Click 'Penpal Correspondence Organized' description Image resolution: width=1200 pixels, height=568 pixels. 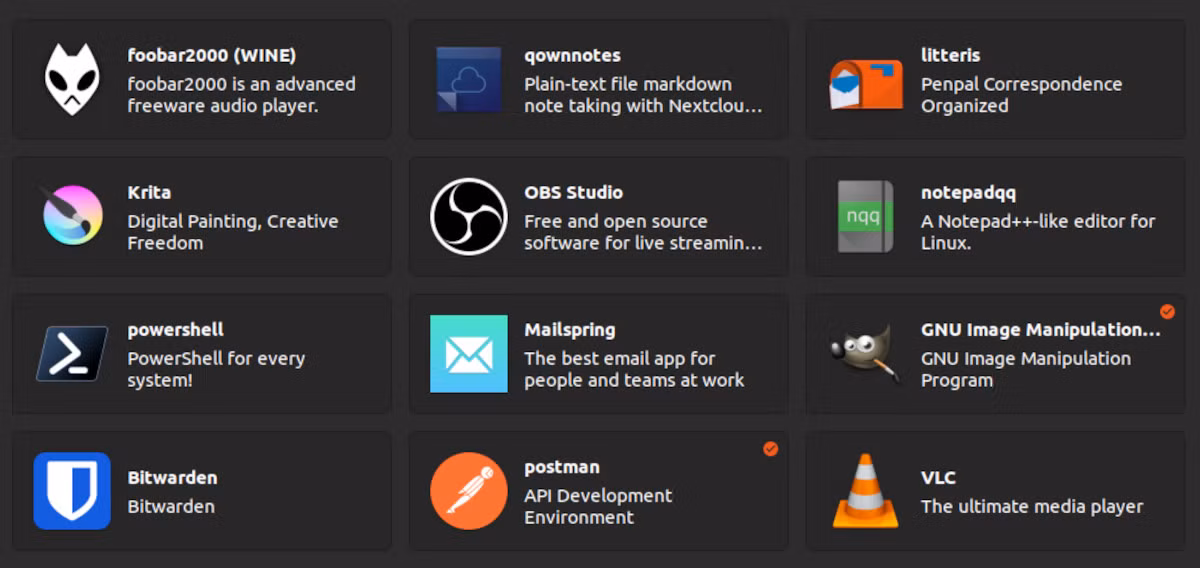[x=1021, y=95]
